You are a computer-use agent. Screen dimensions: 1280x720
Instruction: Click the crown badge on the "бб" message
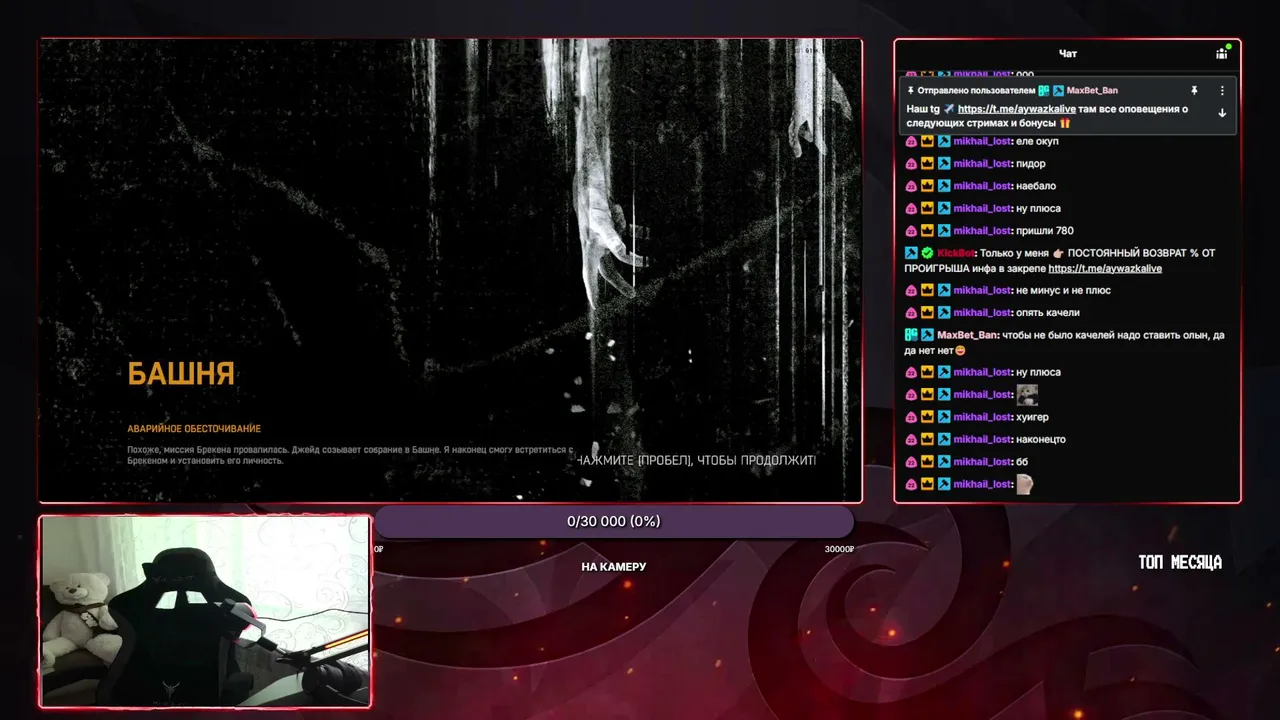(x=927, y=462)
